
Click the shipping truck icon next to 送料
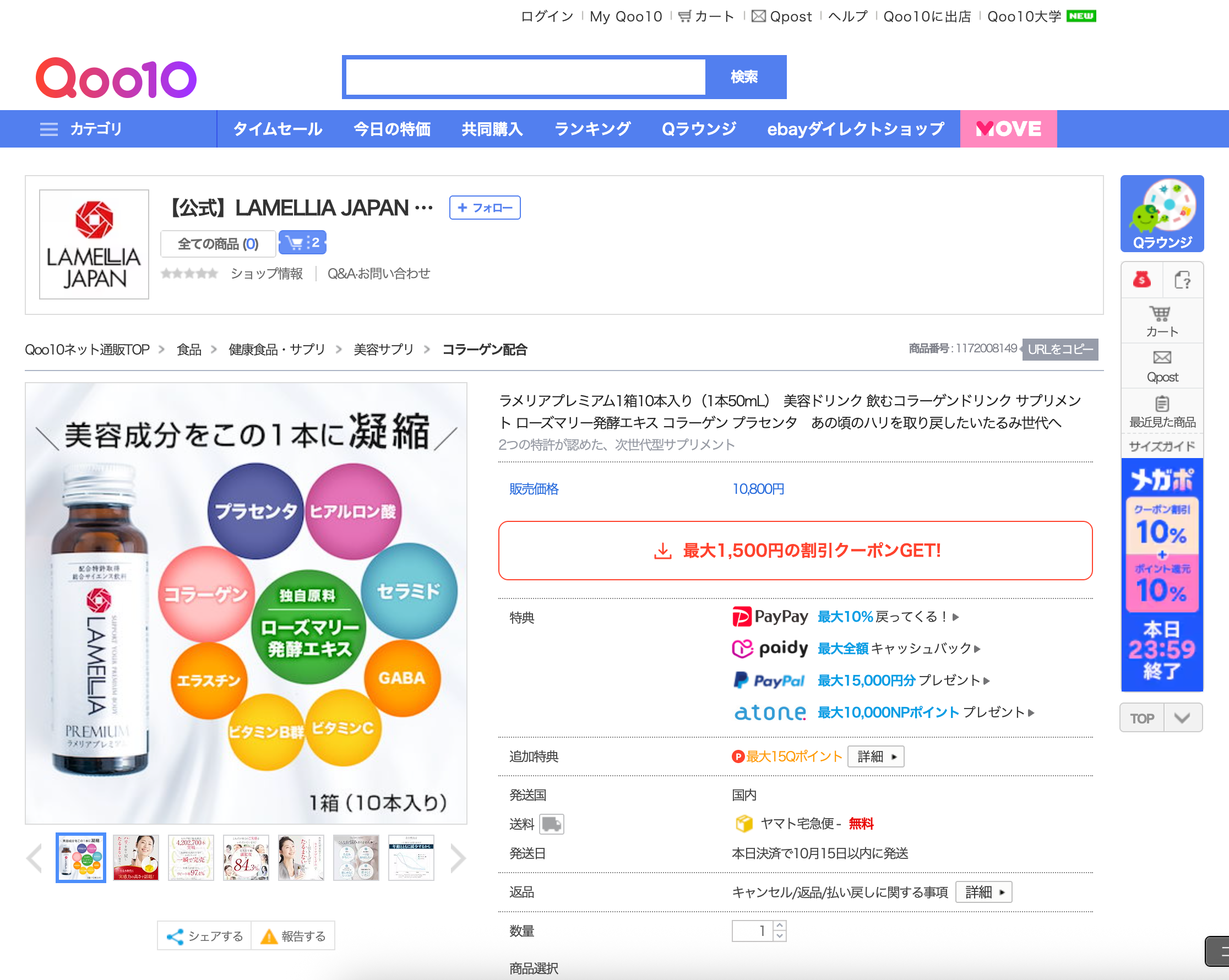pos(551,824)
